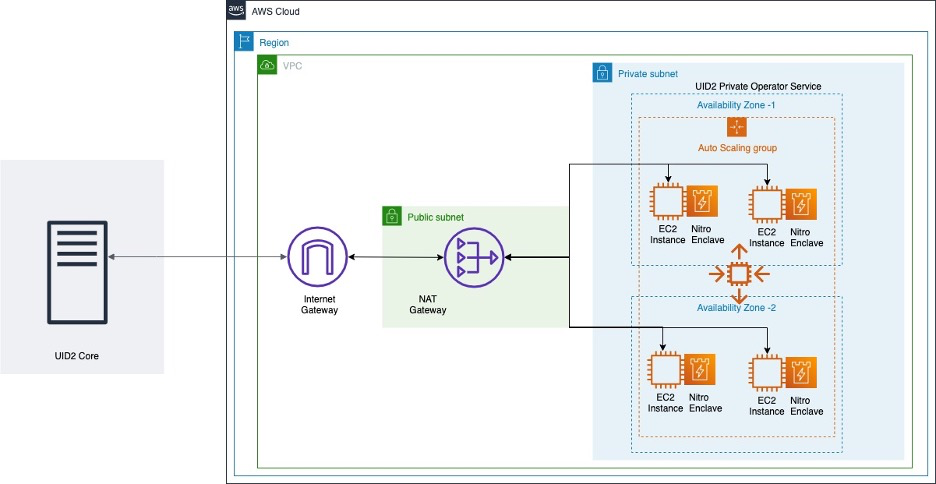Select the "NAT Gateway" caption
This screenshot has height=484, width=936.
coord(427,304)
